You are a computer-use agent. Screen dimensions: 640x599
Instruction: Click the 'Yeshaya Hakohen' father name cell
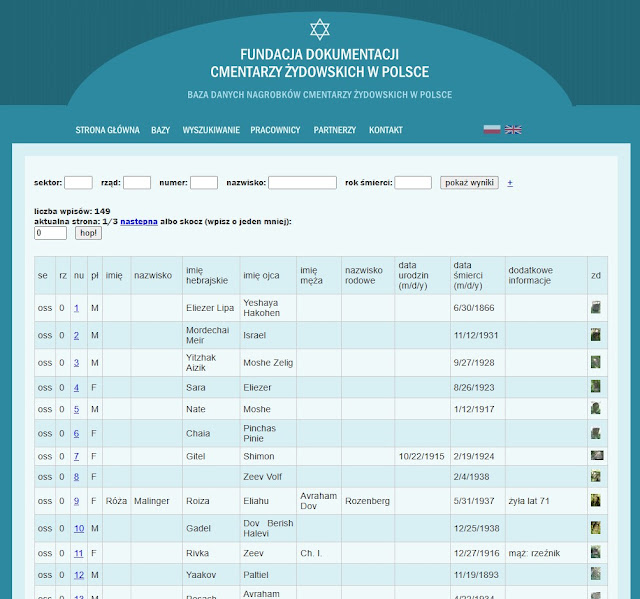(x=268, y=308)
